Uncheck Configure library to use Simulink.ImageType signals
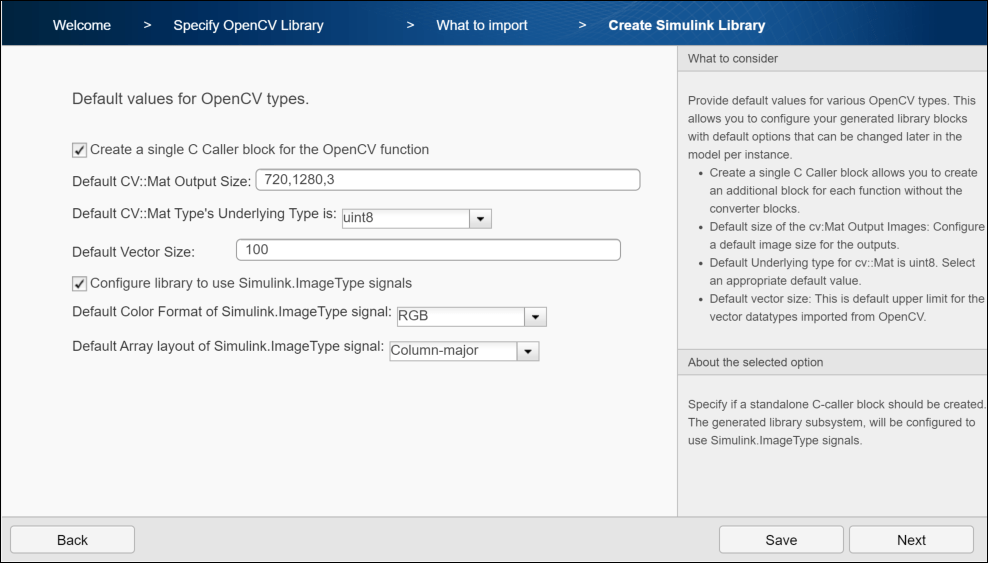This screenshot has height=563, width=988. point(80,284)
